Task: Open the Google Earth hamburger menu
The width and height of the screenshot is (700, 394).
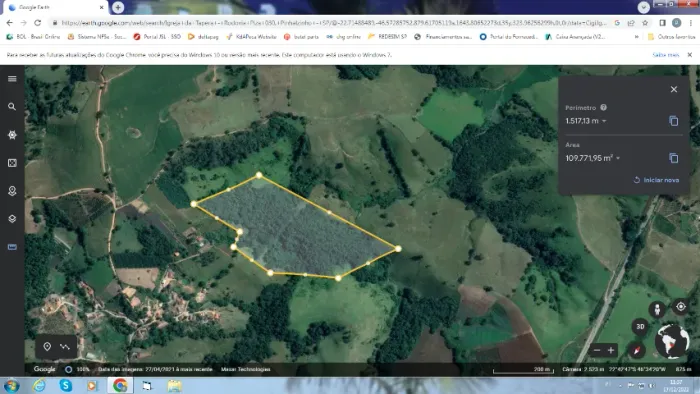Action: tap(12, 79)
